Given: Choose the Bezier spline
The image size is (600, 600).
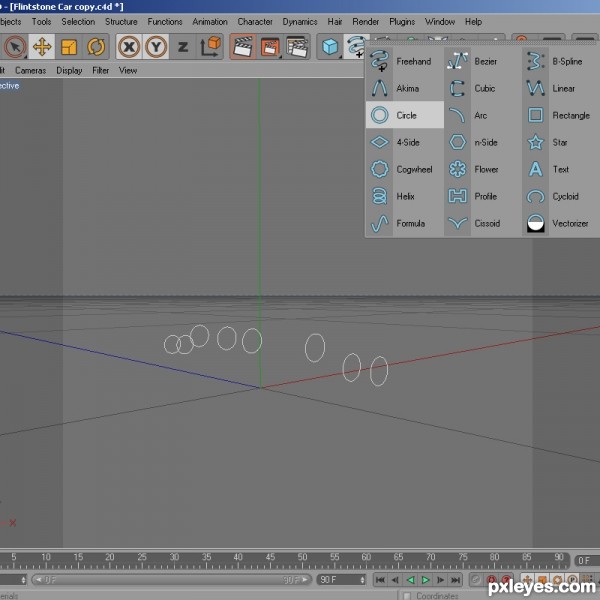Looking at the screenshot, I should (483, 61).
